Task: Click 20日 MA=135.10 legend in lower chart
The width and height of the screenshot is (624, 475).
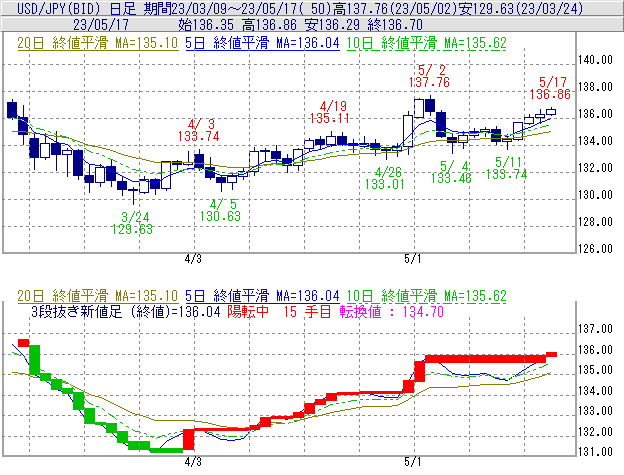Action: click(x=94, y=296)
